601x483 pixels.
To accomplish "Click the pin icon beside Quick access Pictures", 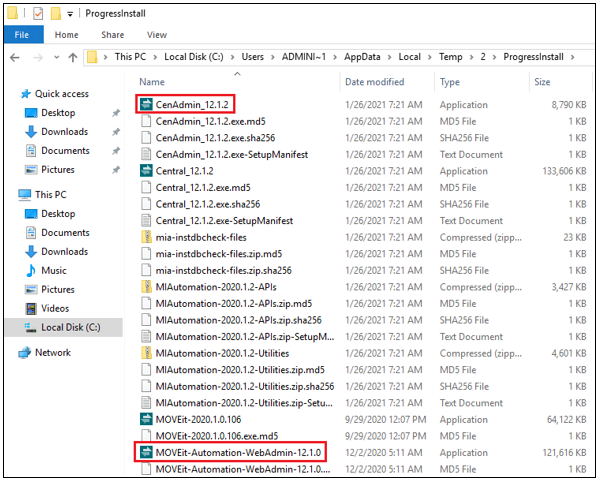I will coord(116,169).
